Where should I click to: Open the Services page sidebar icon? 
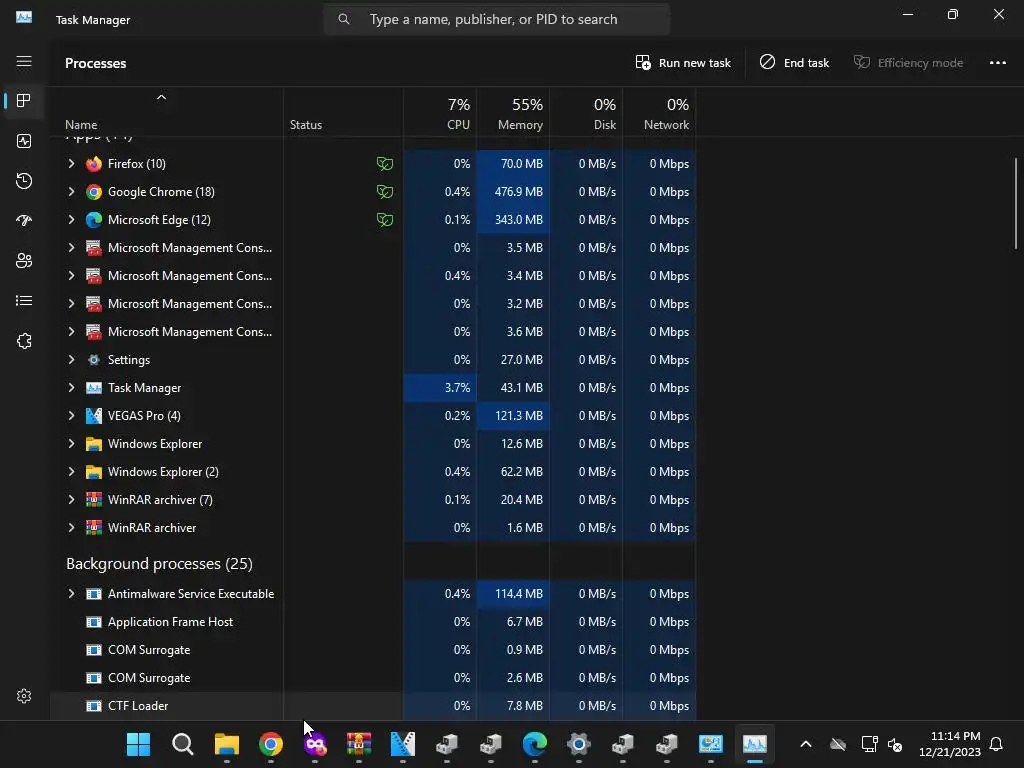tap(24, 341)
